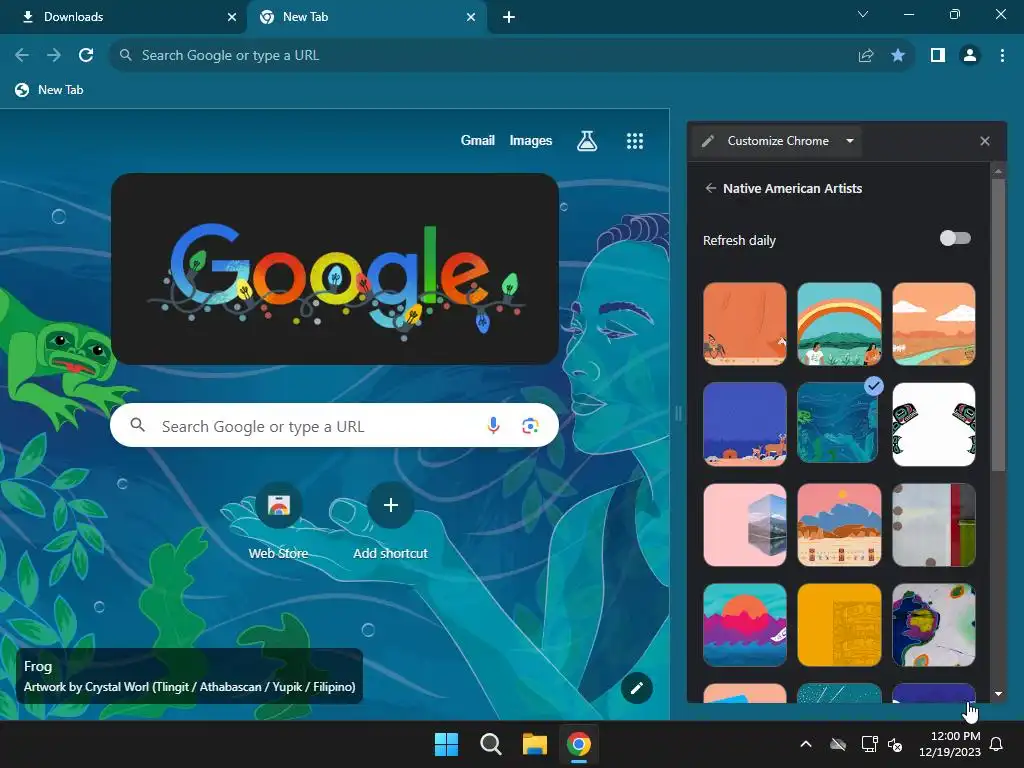Open File Explorer from taskbar
The width and height of the screenshot is (1024, 768).
[x=534, y=744]
